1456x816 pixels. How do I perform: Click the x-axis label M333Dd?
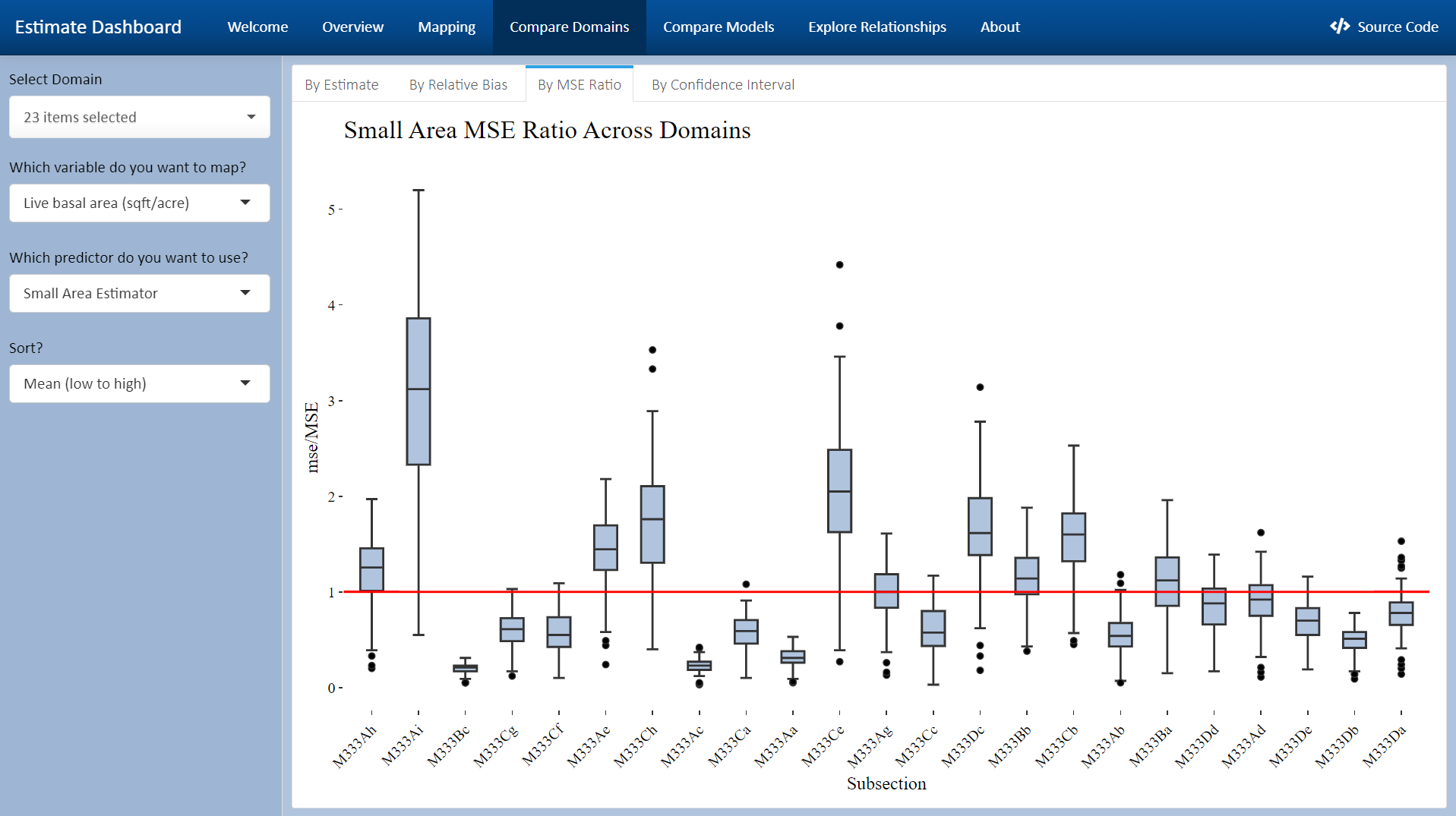pos(1197,747)
